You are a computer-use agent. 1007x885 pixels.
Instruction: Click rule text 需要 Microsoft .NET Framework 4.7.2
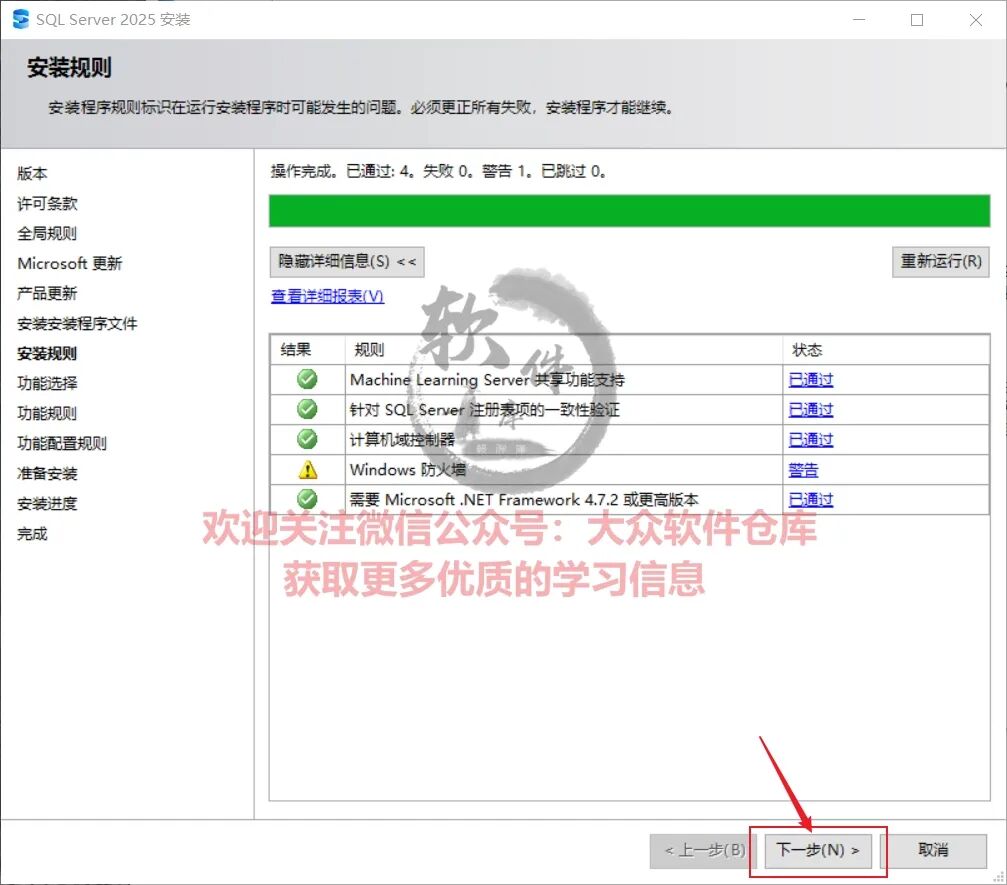(x=524, y=500)
